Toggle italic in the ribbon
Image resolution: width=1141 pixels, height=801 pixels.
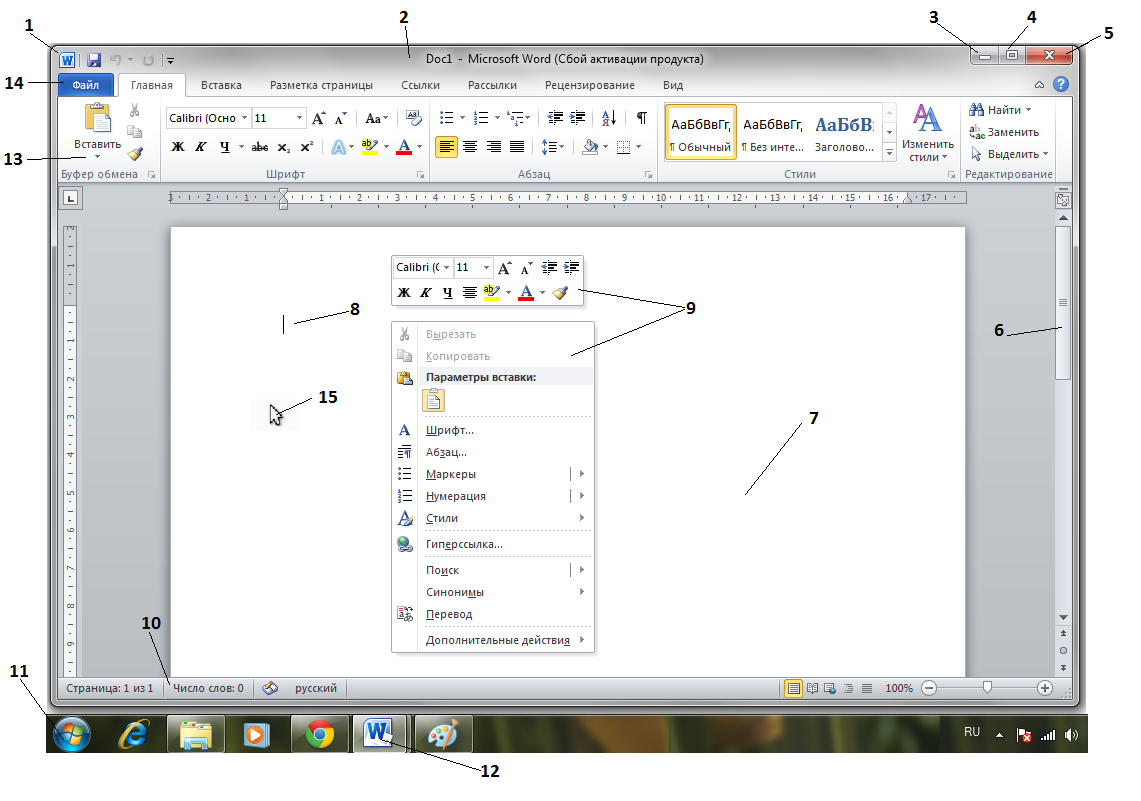point(201,147)
